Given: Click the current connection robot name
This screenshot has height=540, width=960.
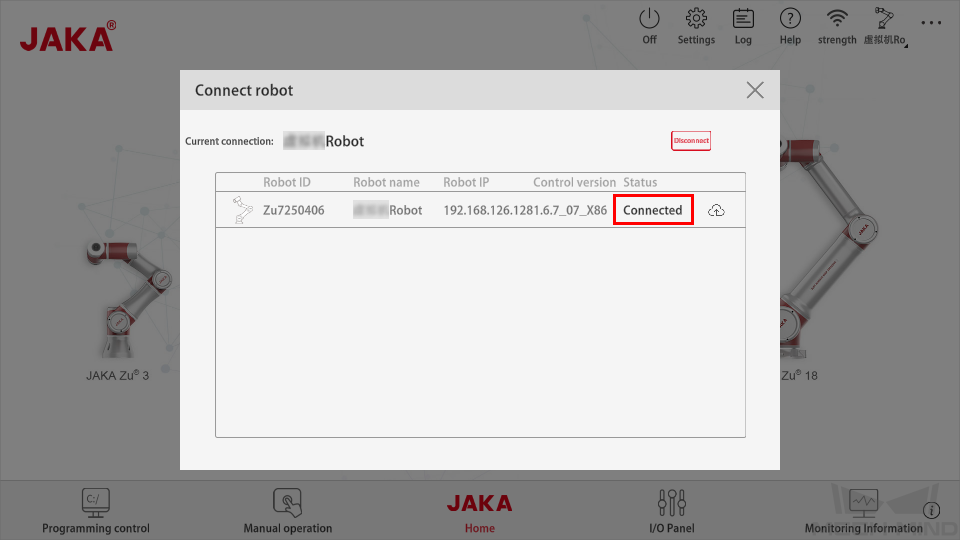Looking at the screenshot, I should (x=323, y=141).
